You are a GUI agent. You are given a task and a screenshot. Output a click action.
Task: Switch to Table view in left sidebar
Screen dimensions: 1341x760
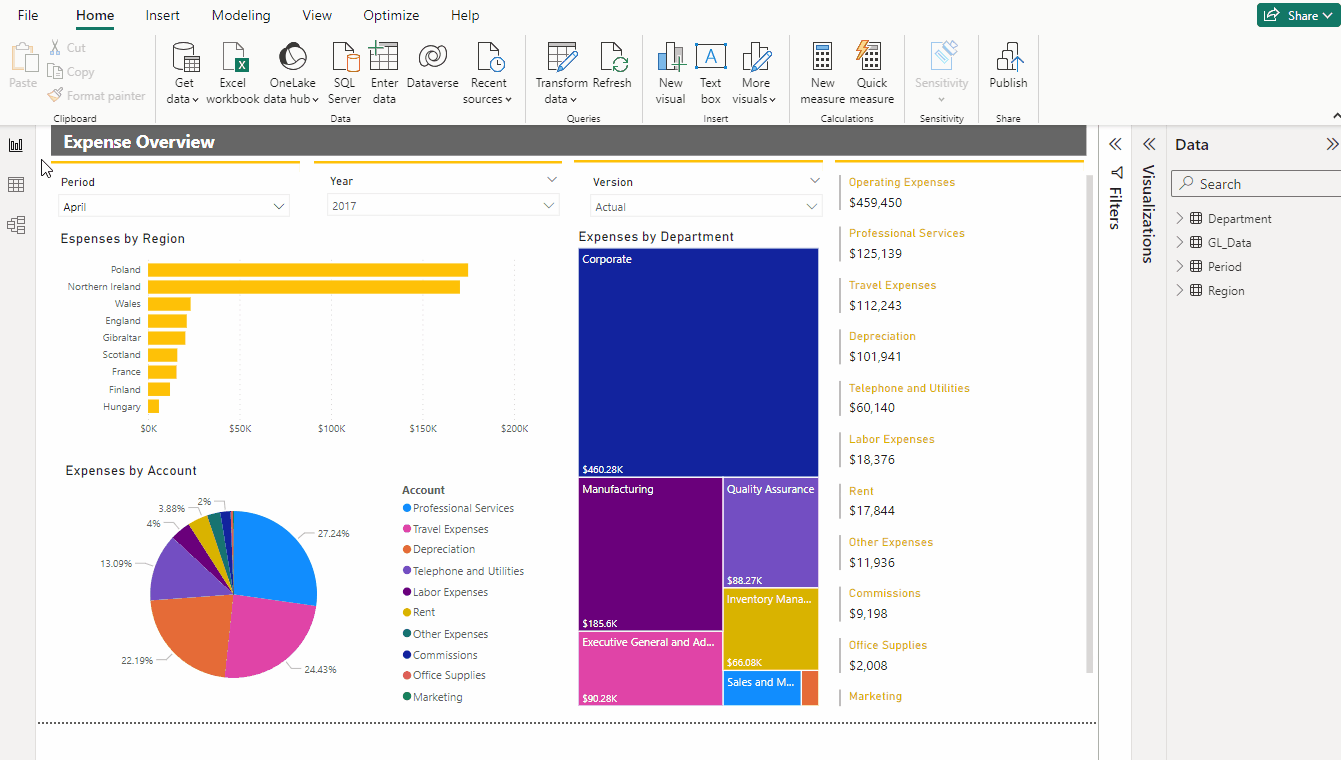click(x=16, y=185)
